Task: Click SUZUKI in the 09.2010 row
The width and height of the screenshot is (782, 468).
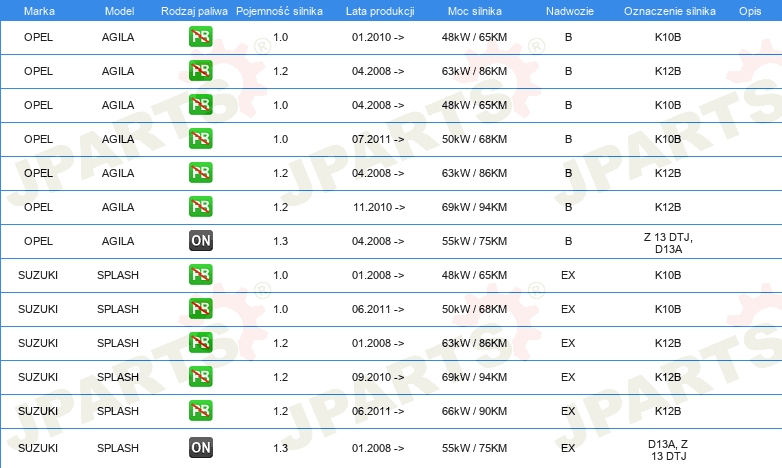Action: tap(38, 377)
